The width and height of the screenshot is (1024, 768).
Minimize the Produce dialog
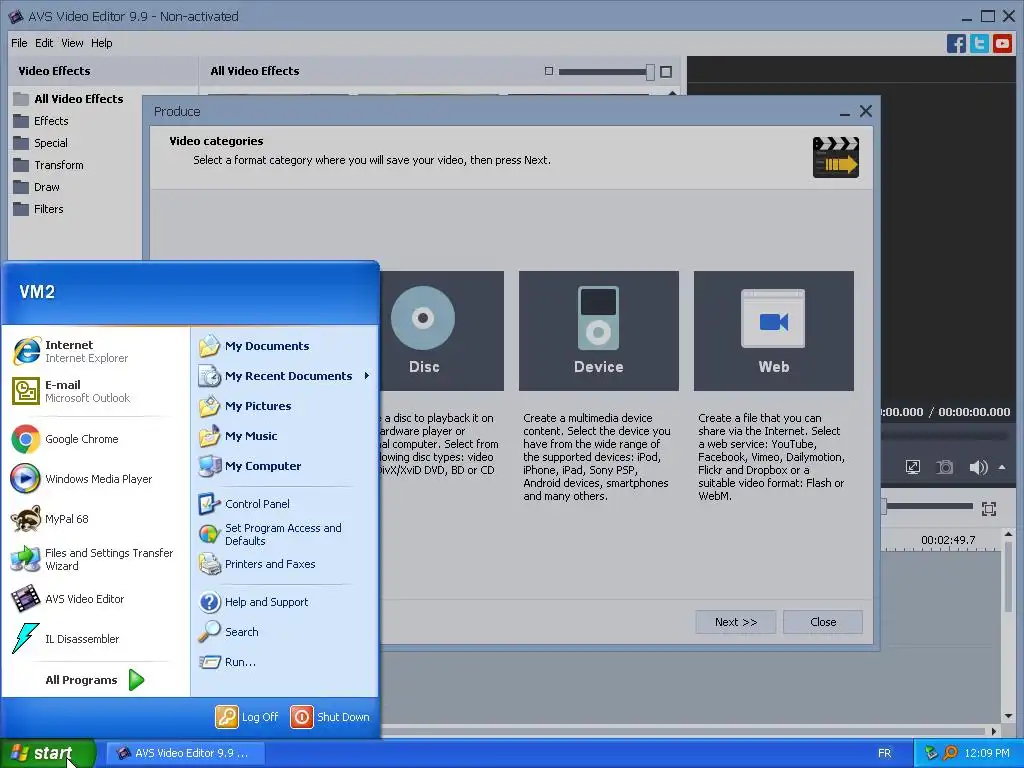tap(844, 112)
